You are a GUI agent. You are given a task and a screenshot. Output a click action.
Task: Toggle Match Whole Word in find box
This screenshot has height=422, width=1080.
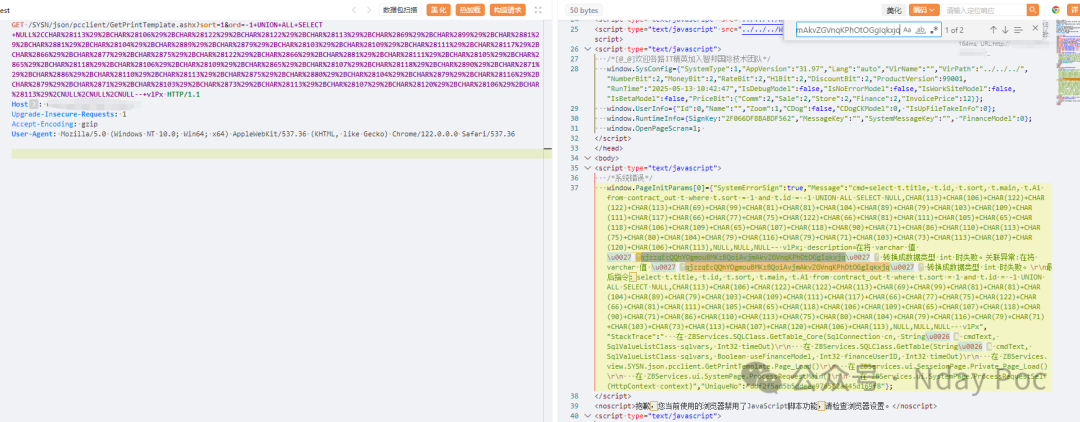(921, 30)
